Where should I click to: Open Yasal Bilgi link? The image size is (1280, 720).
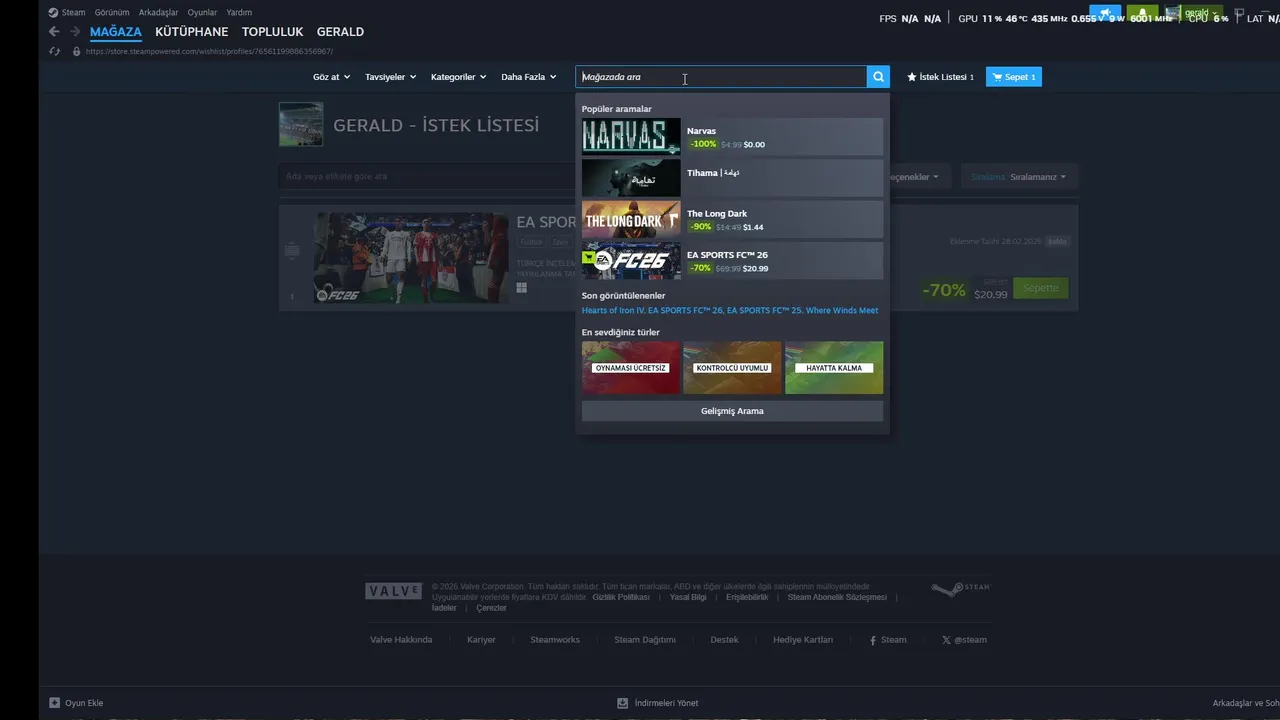point(688,597)
